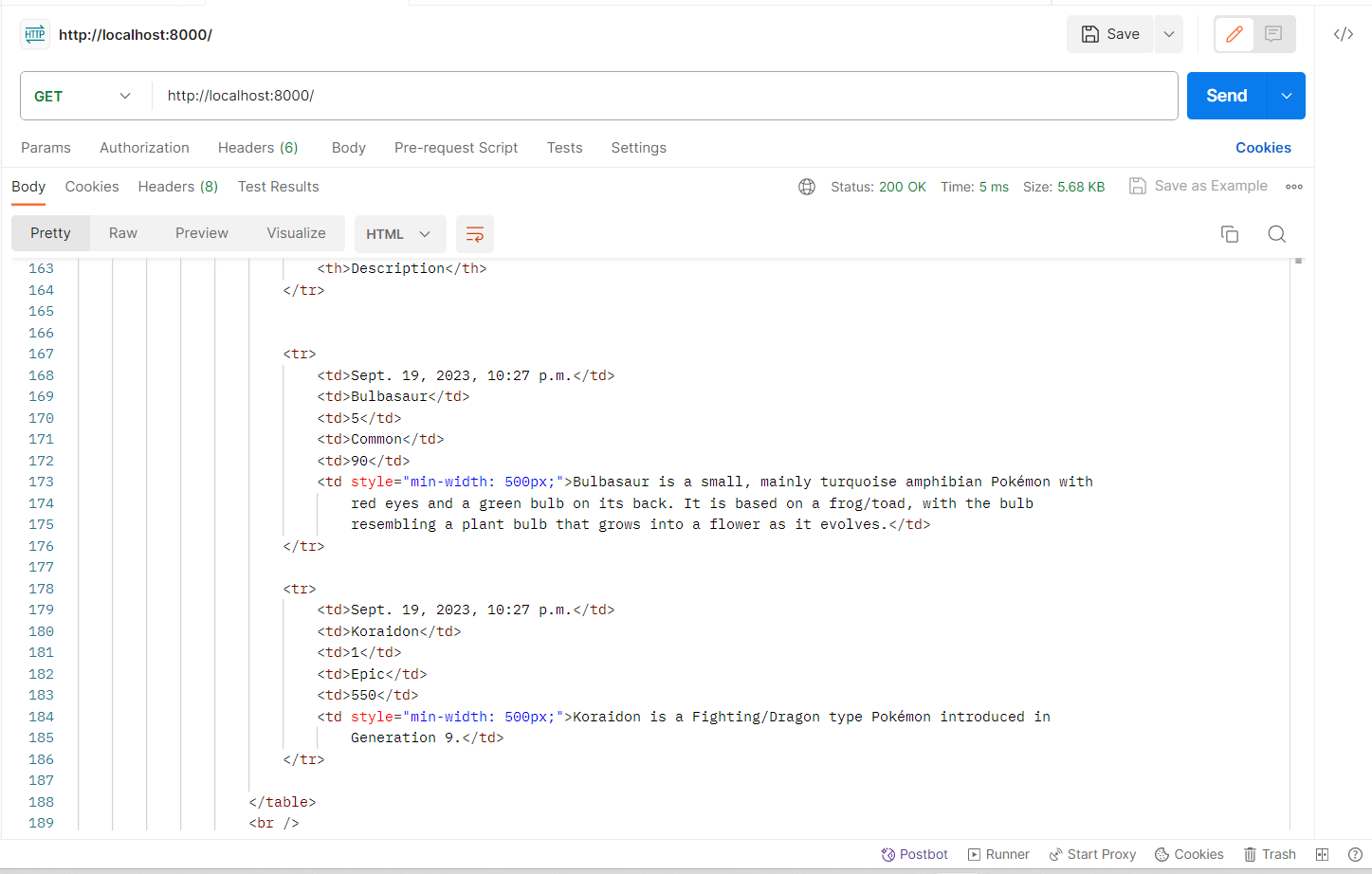The height and width of the screenshot is (874, 1372).
Task: Click line number 189
Action: click(41, 823)
